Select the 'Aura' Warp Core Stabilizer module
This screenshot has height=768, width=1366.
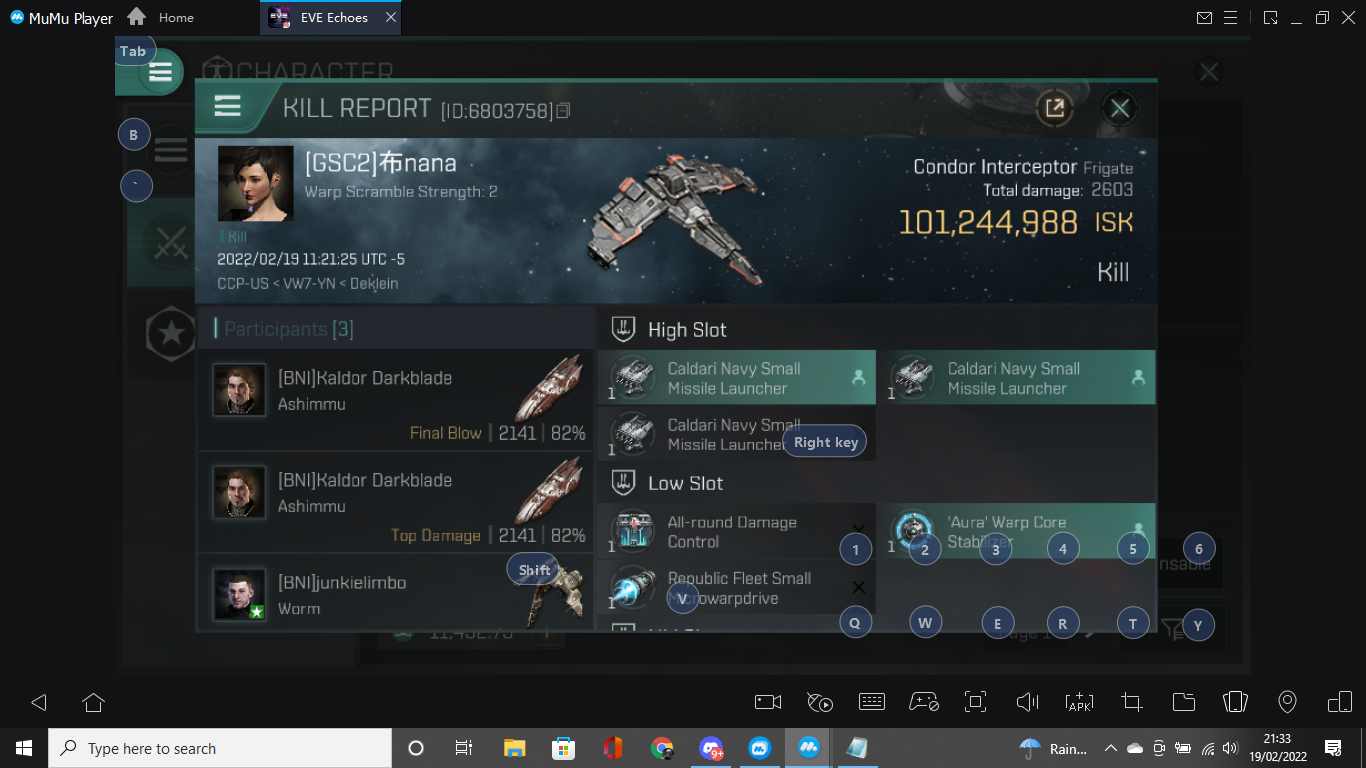coord(1017,531)
